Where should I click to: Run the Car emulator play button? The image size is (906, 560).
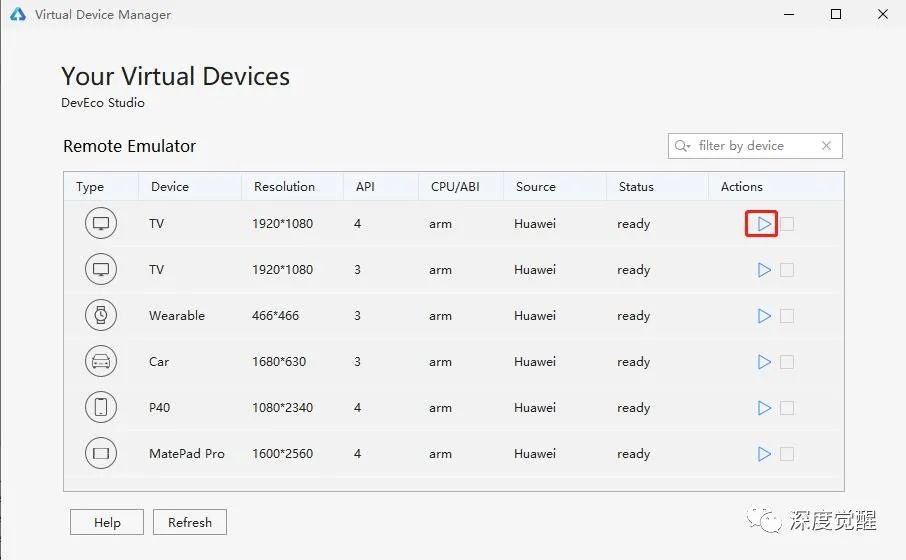pos(764,362)
